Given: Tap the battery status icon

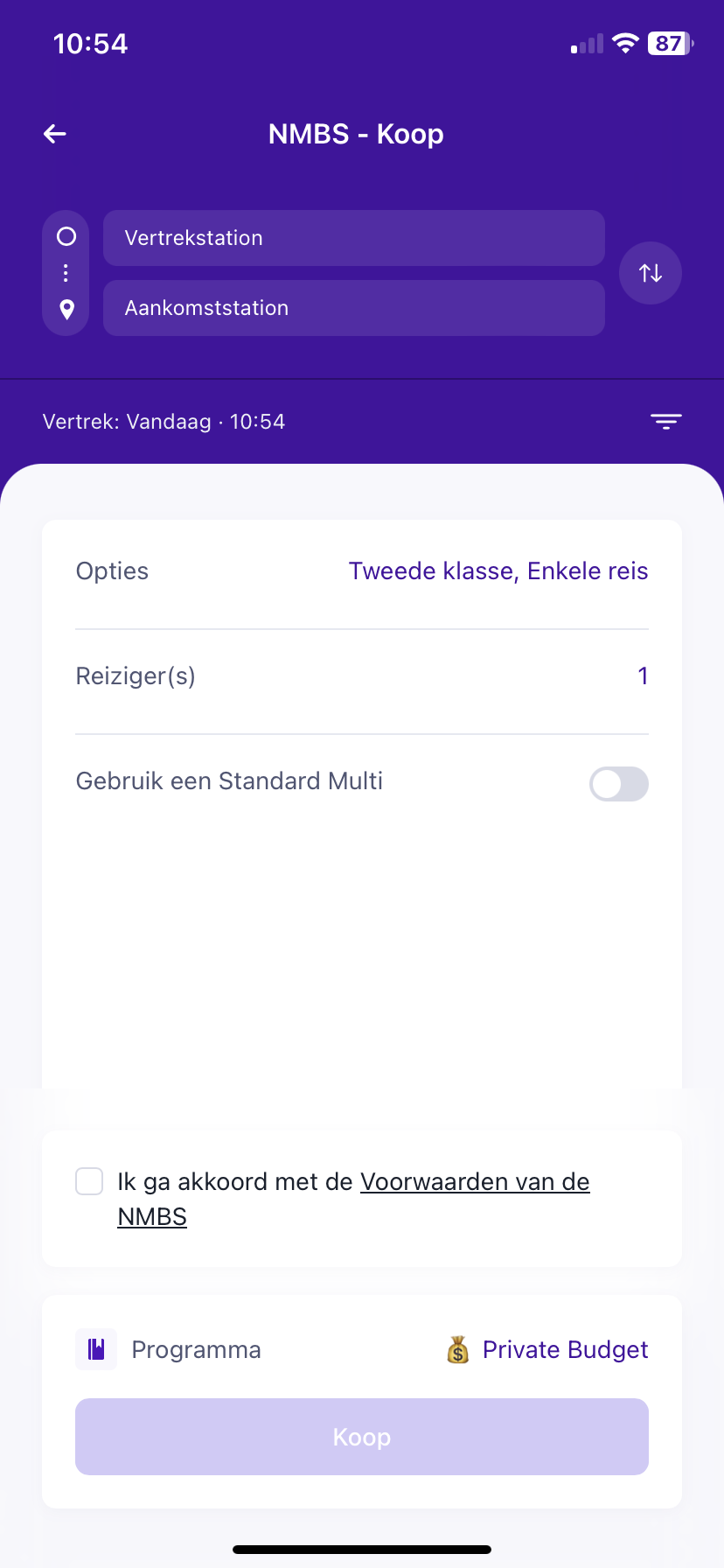Looking at the screenshot, I should 670,44.
